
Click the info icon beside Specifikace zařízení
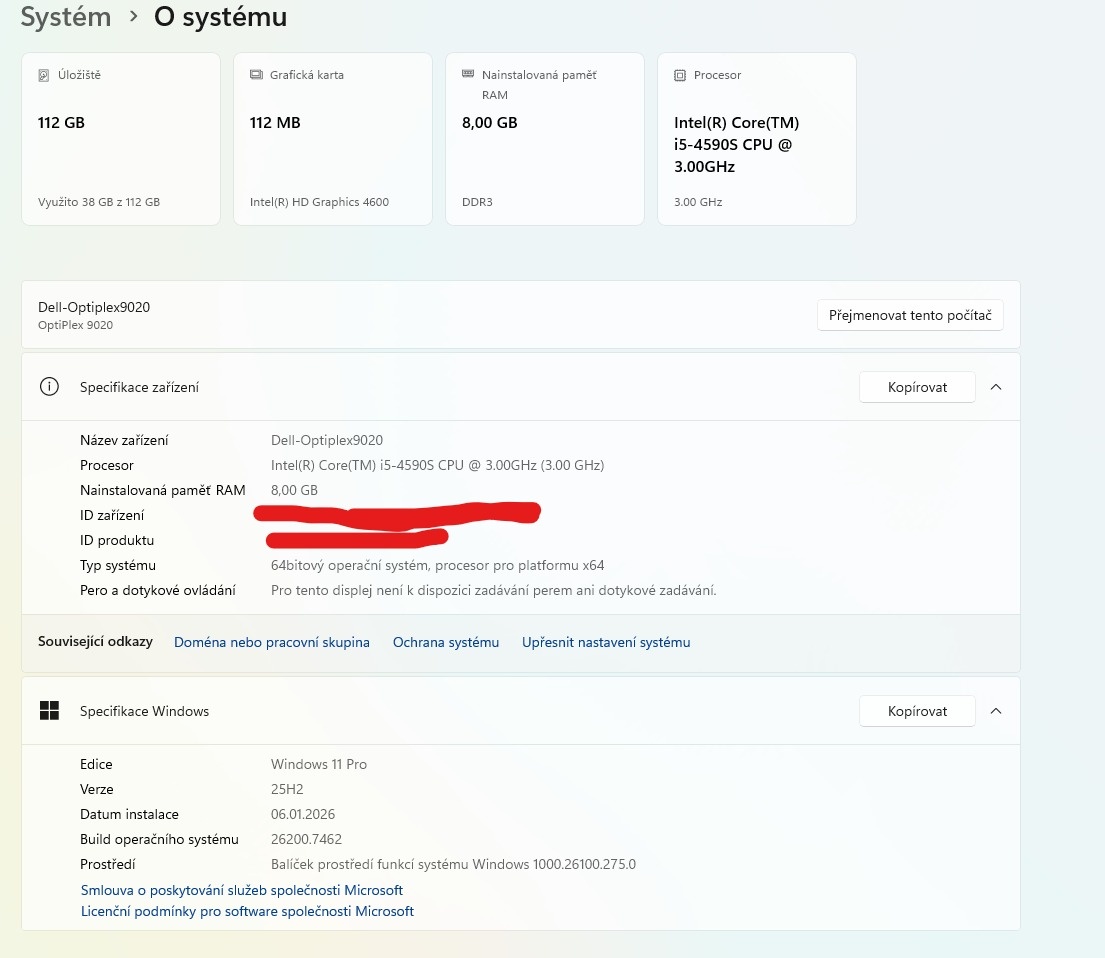pyautogui.click(x=49, y=386)
